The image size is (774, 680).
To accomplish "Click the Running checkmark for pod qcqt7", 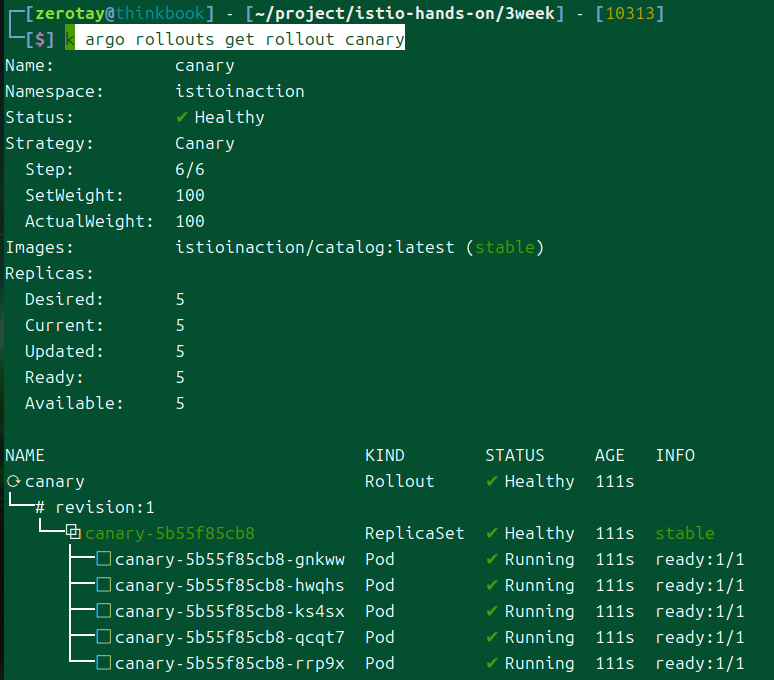I will point(492,637).
